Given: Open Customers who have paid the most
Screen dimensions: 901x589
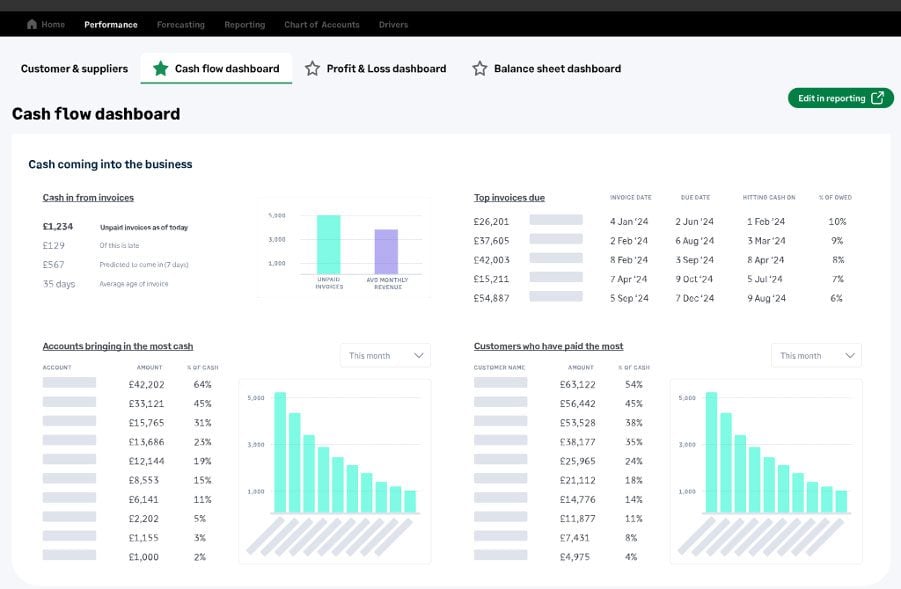Looking at the screenshot, I should pos(549,346).
